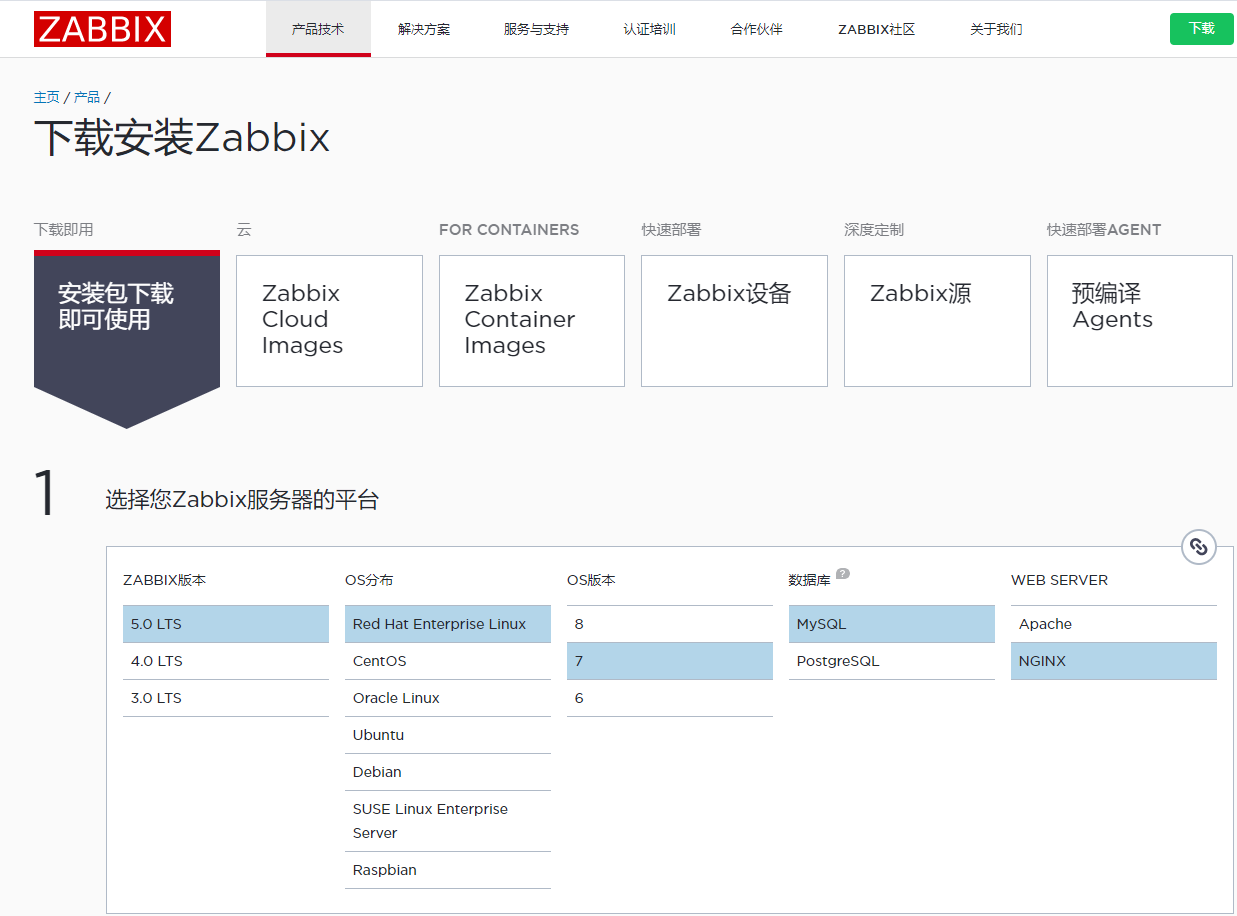Open the 服务与支持 menu
This screenshot has width=1237, height=916.
(x=536, y=29)
